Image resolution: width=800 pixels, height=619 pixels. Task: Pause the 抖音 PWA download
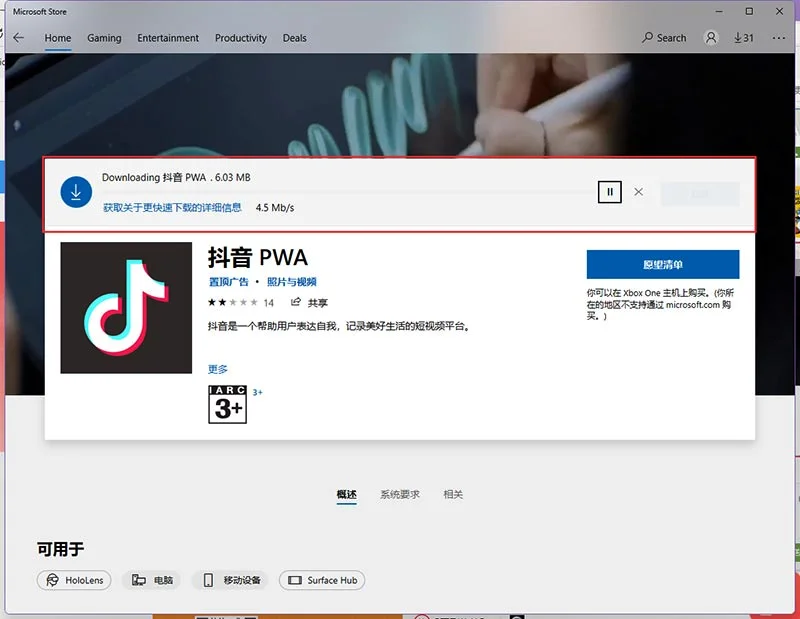coord(610,192)
